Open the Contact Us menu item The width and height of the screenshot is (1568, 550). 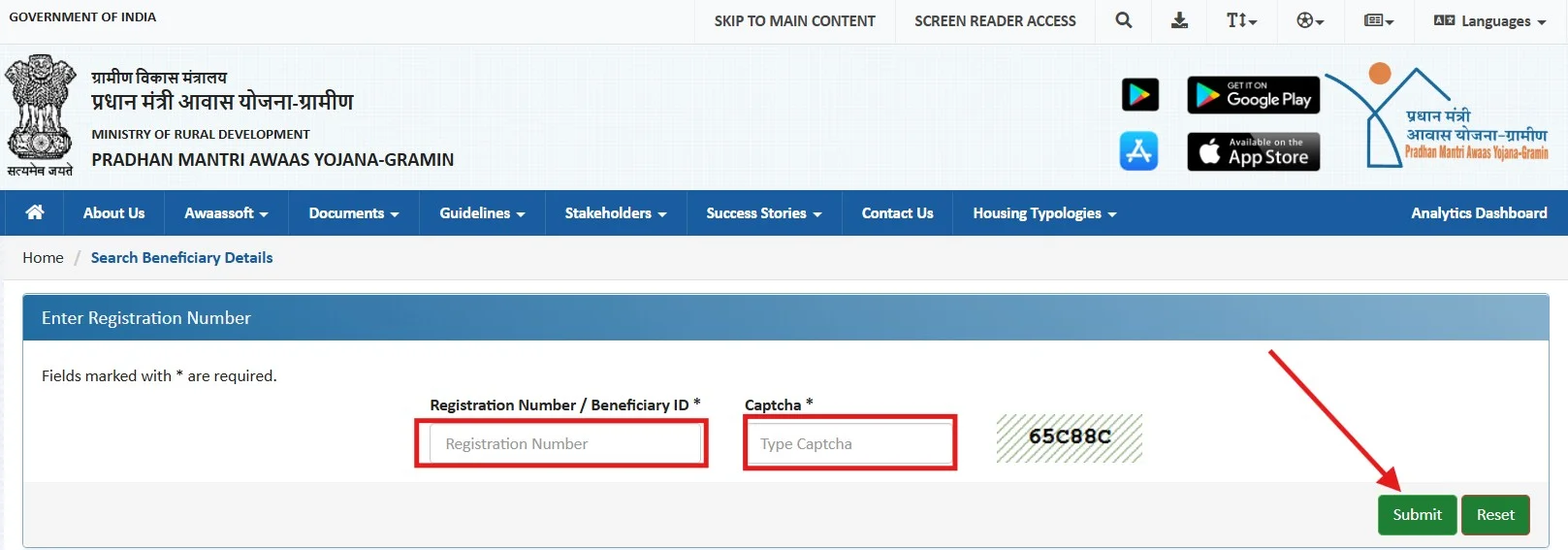(897, 213)
